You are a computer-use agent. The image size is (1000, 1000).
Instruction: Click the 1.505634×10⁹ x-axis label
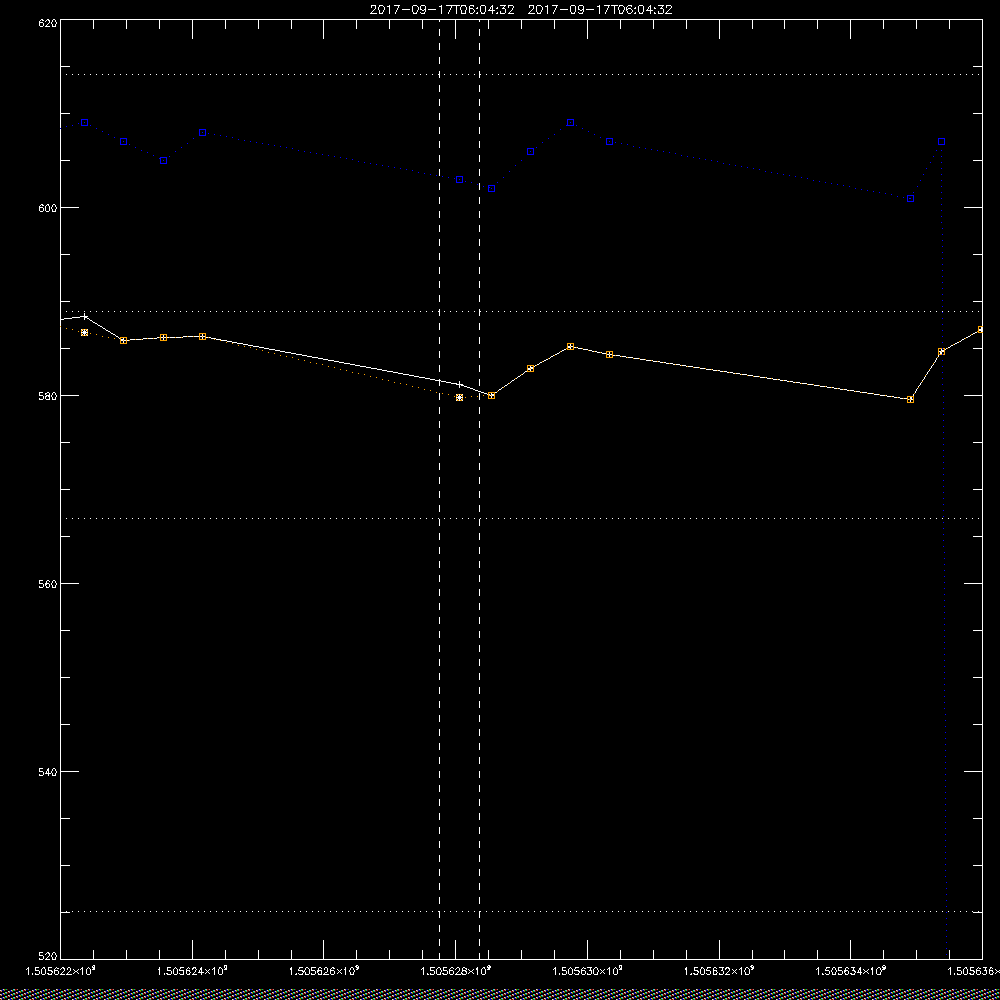pyautogui.click(x=851, y=971)
